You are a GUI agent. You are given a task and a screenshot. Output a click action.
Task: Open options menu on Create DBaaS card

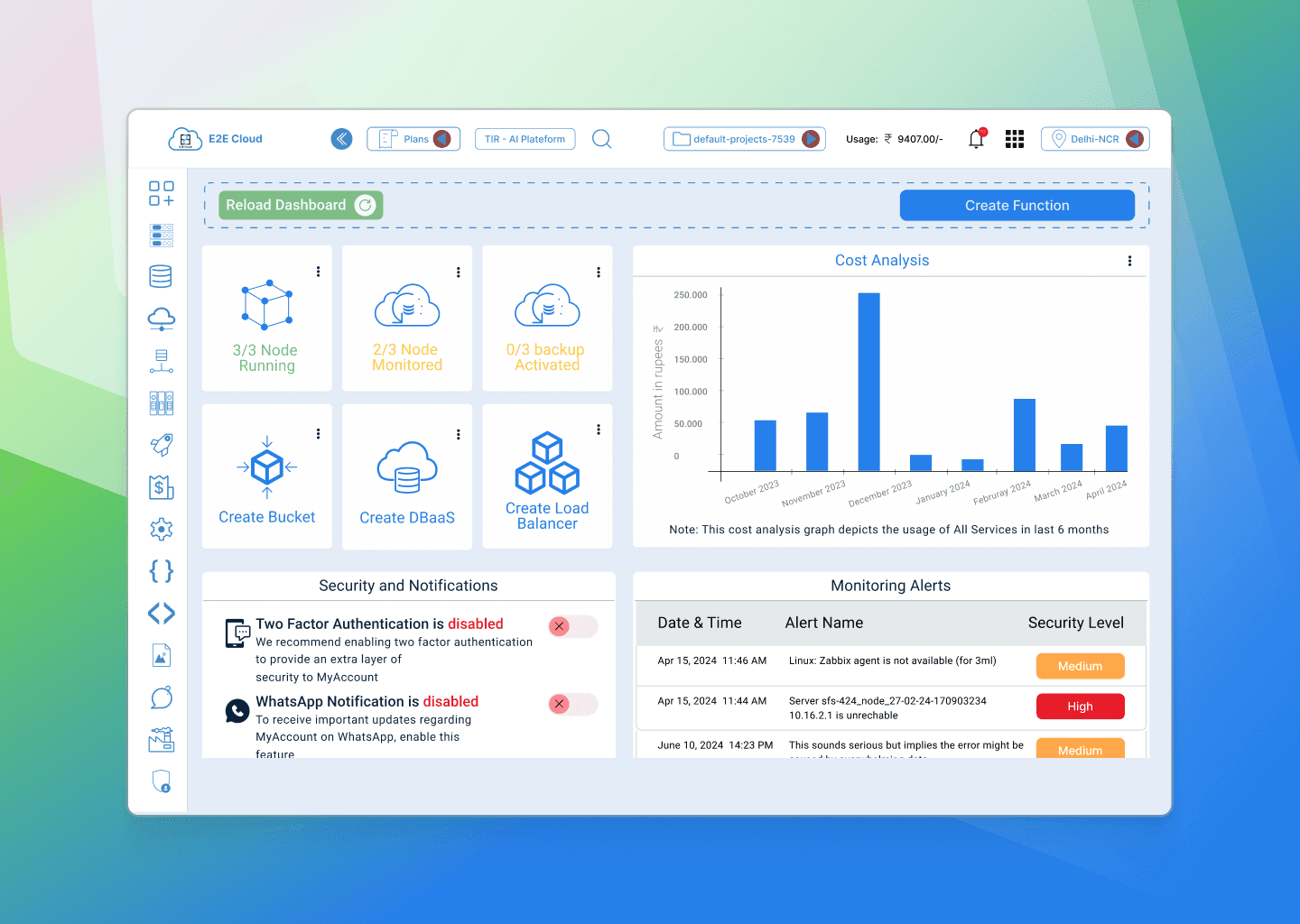(x=459, y=435)
